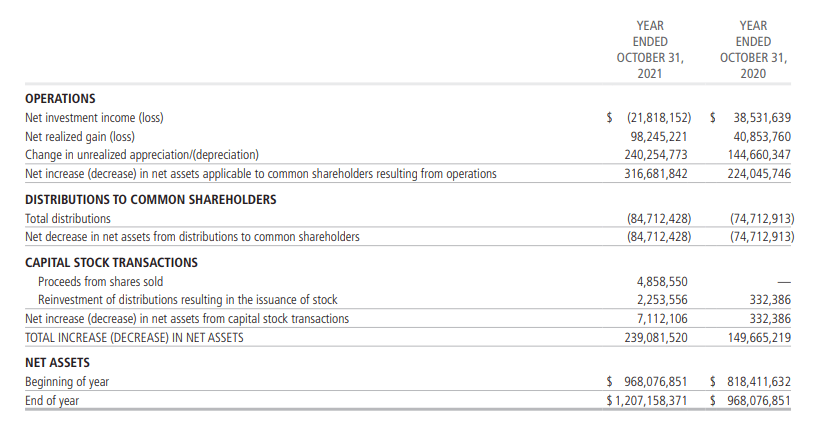Select the Net realized gain (loss) label

[80, 137]
